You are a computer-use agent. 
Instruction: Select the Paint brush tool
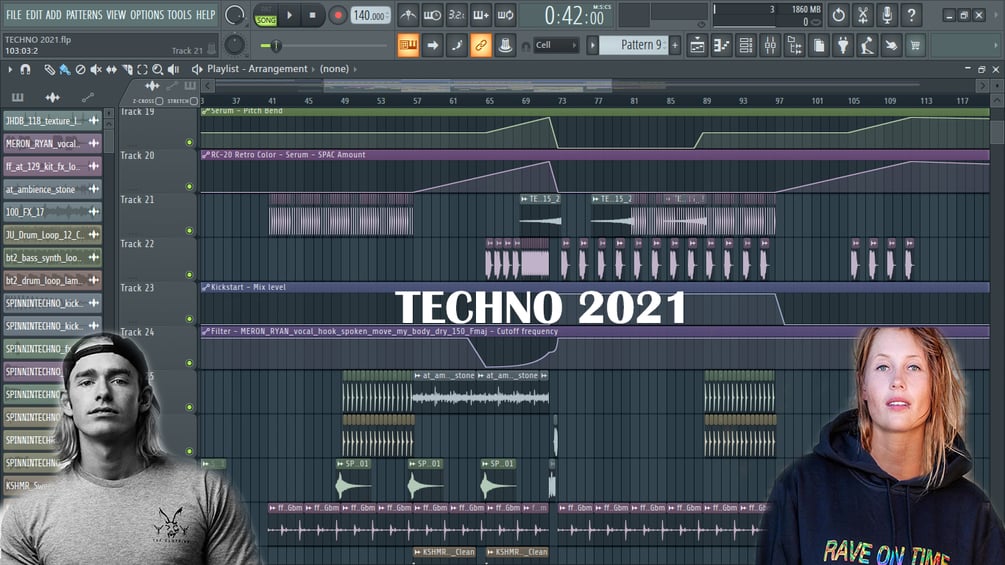[65, 69]
